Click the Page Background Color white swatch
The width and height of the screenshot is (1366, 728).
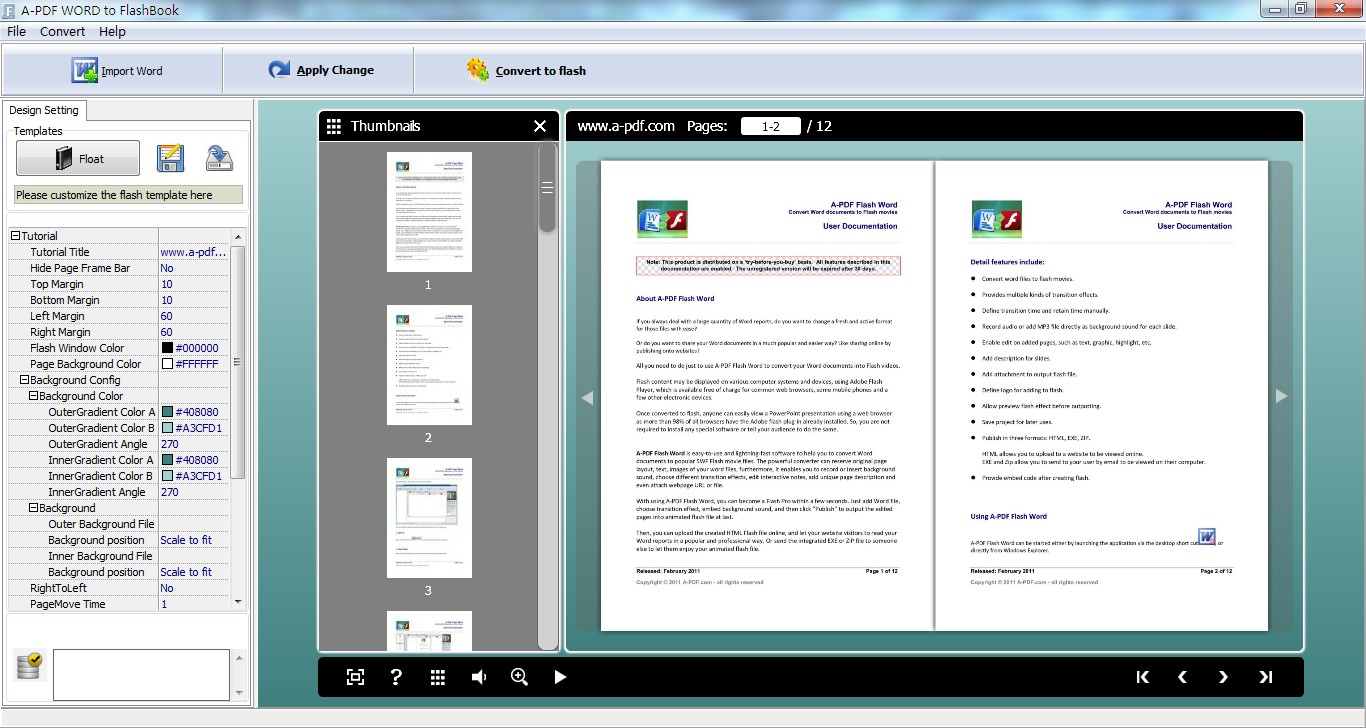click(167, 364)
